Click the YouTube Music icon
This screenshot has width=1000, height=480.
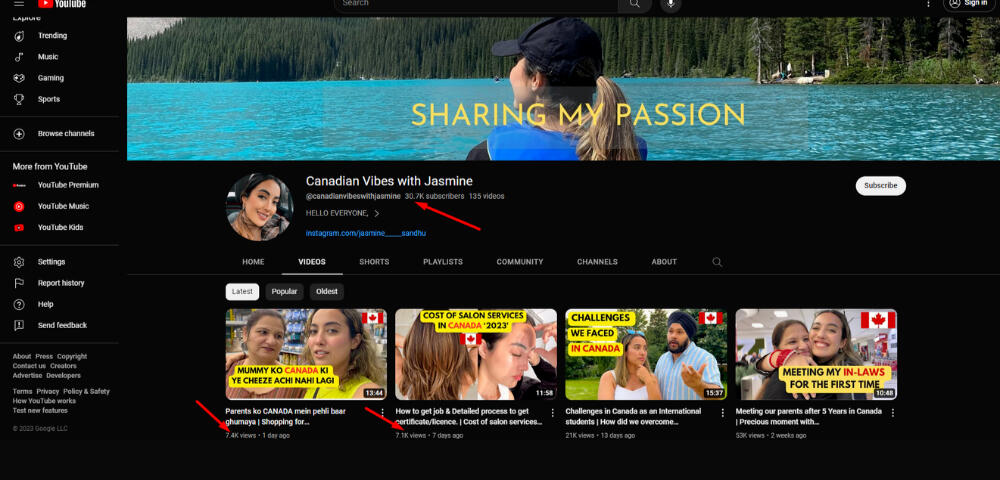pos(19,207)
